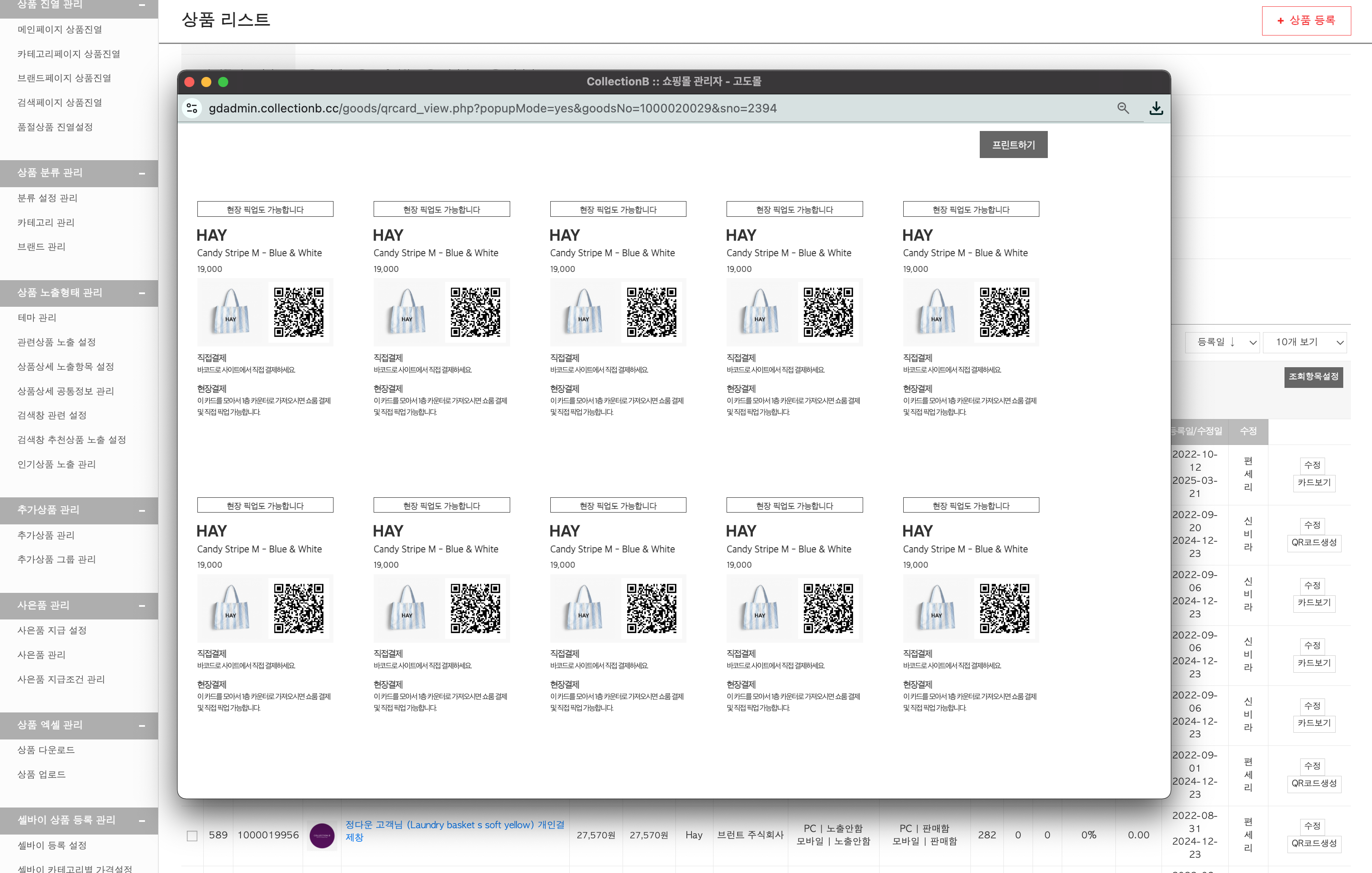Click the 조회항목설정 button
This screenshot has width=1372, height=873.
coord(1313,376)
